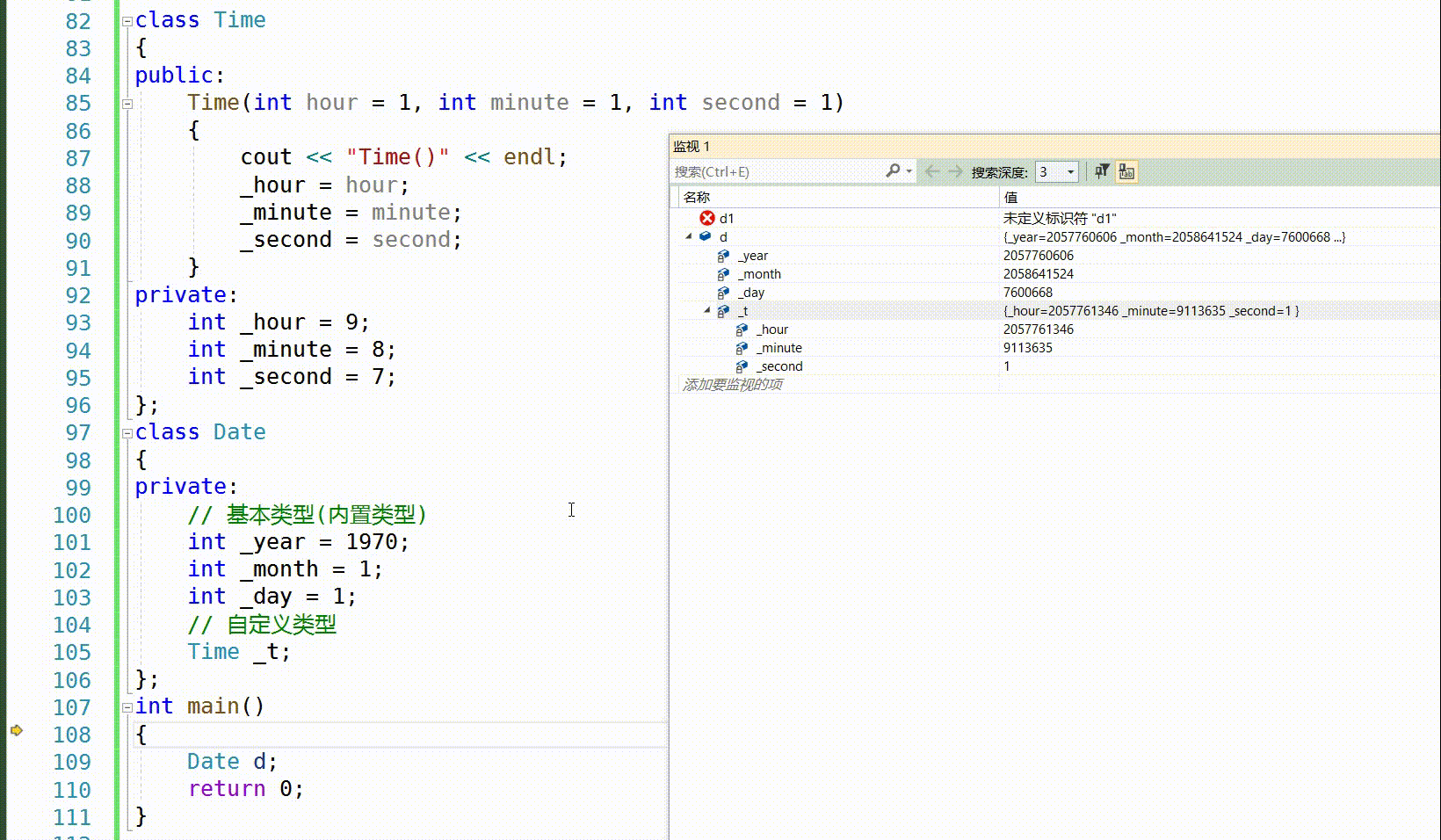Collapse the d variable tree node
The width and height of the screenshot is (1441, 840).
coord(689,236)
